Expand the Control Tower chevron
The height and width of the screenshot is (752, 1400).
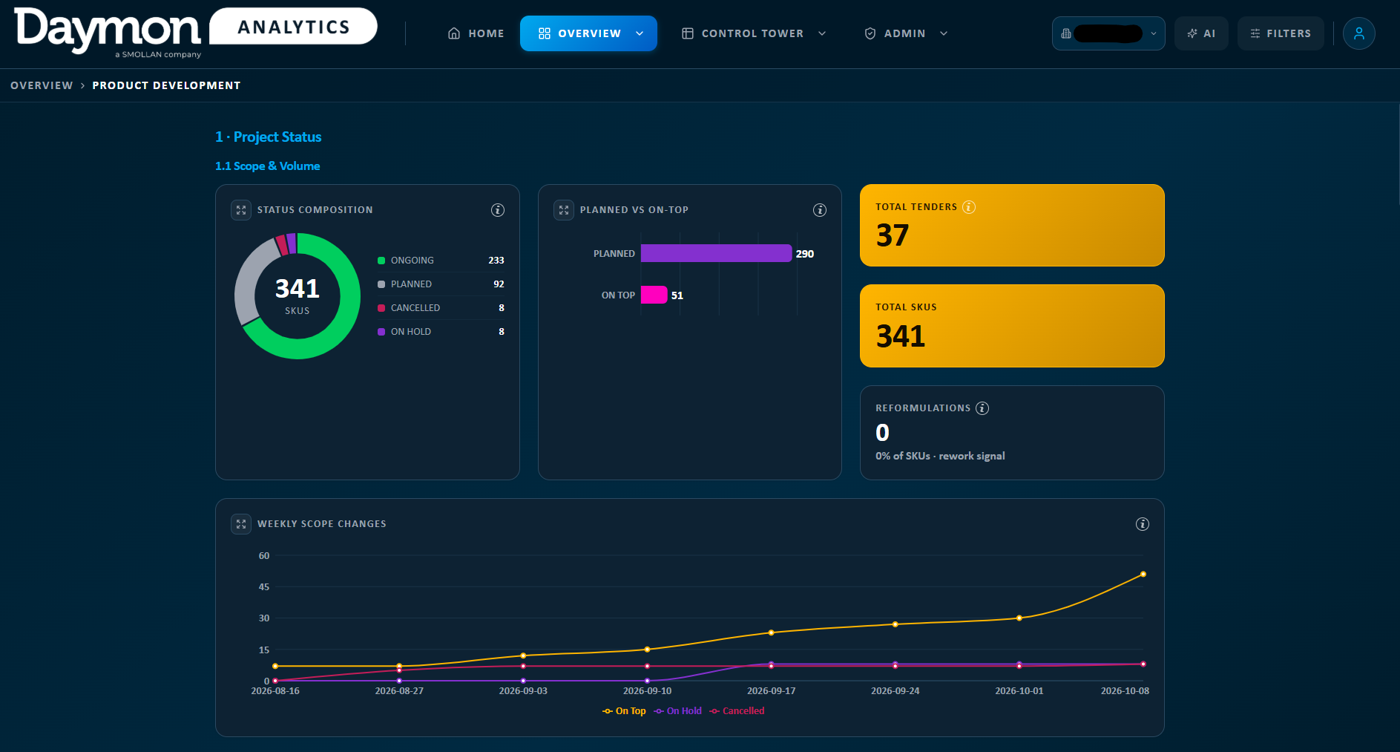(x=822, y=34)
